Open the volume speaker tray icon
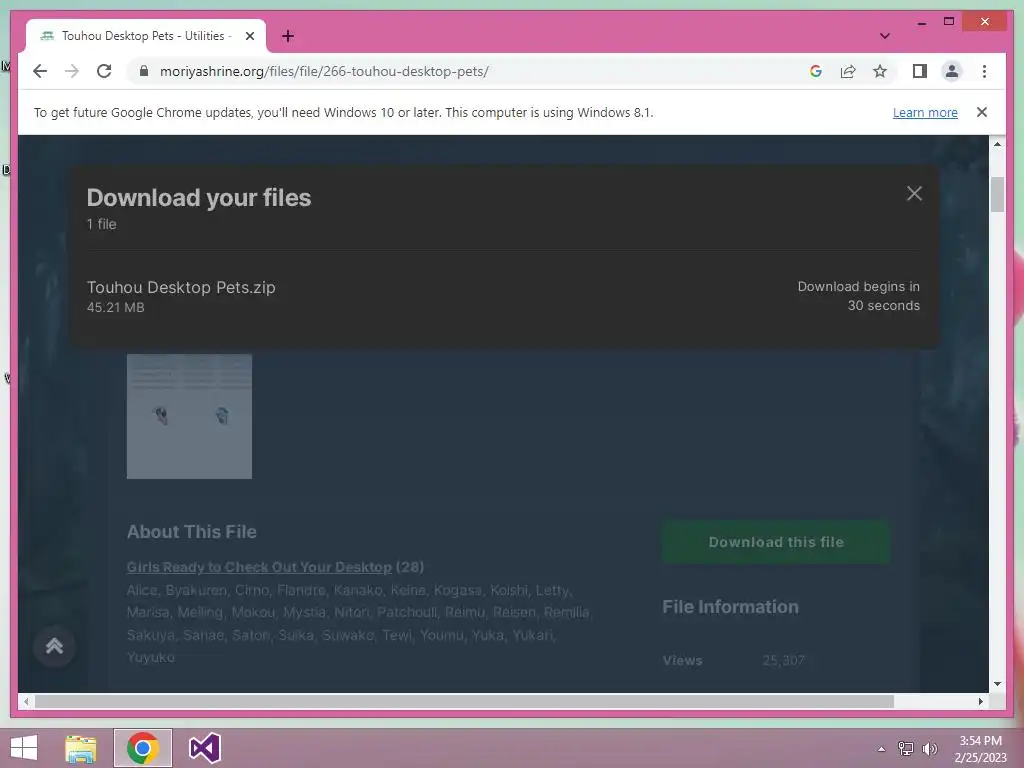This screenshot has width=1024, height=768. pyautogui.click(x=929, y=748)
